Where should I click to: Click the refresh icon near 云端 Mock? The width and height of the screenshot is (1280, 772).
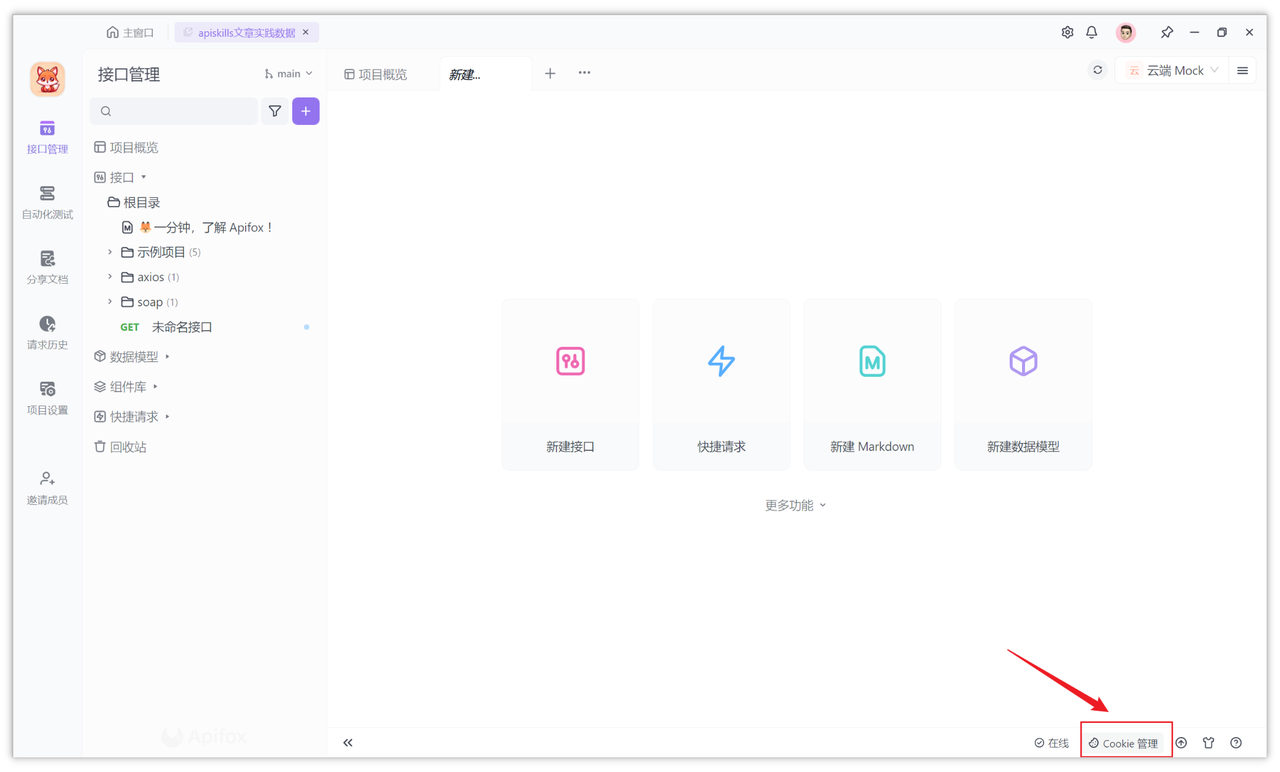(x=1098, y=70)
